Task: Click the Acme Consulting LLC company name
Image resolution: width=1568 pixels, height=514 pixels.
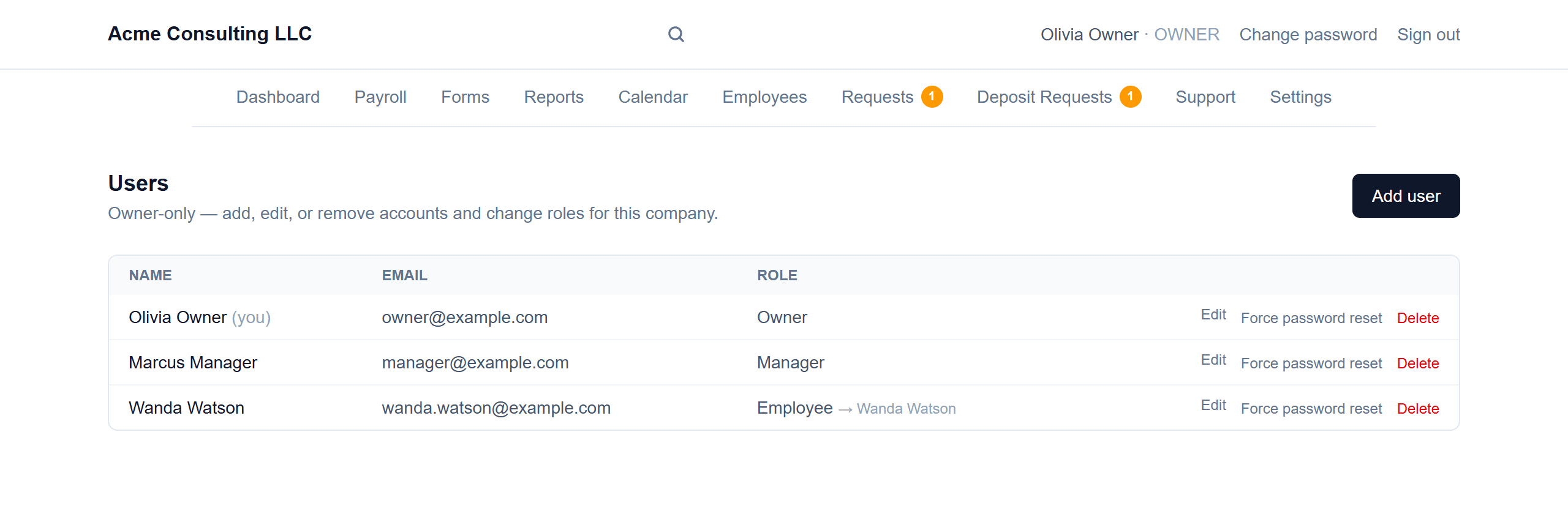Action: (x=210, y=34)
